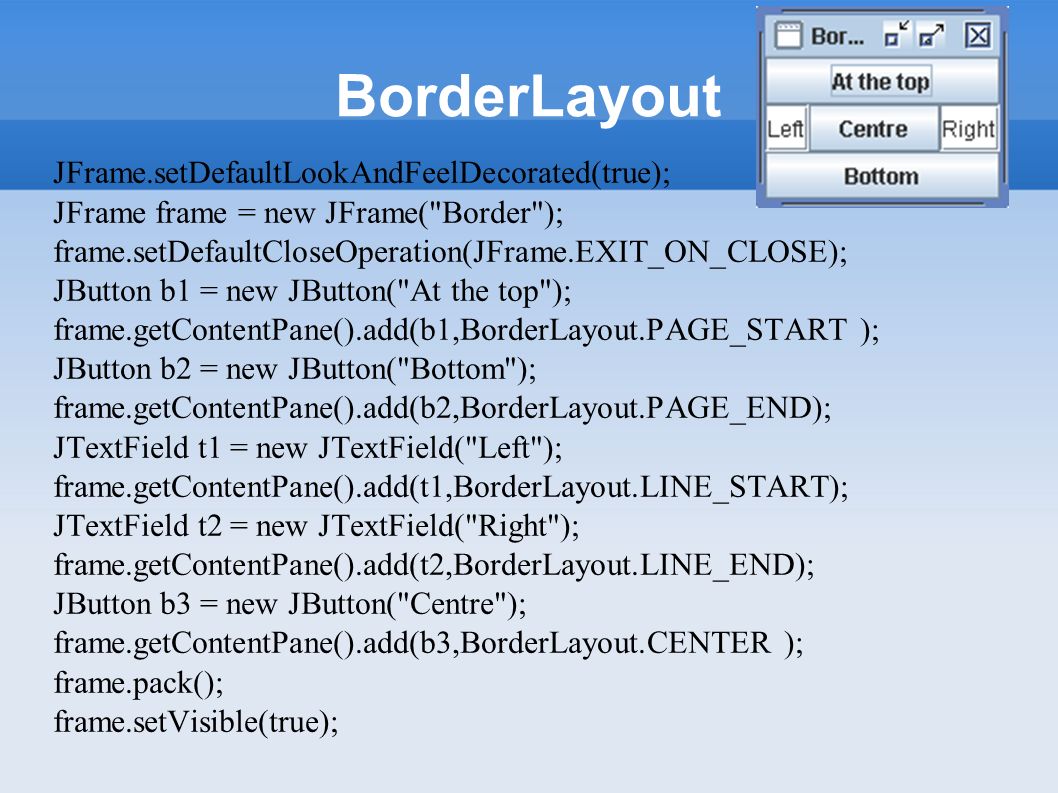1058x793 pixels.
Task: Click the 'JButton b2 = new JButton("Bottom")' line
Action: pyautogui.click(x=295, y=370)
